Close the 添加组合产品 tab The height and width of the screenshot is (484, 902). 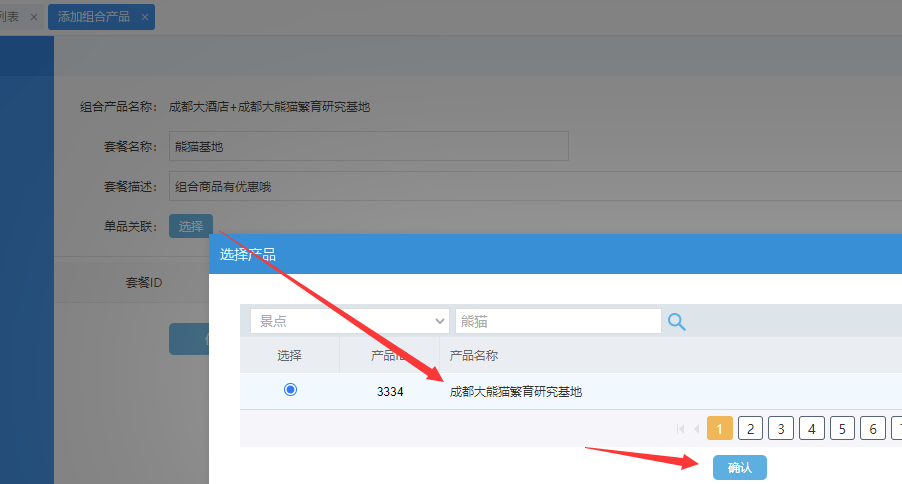click(145, 17)
